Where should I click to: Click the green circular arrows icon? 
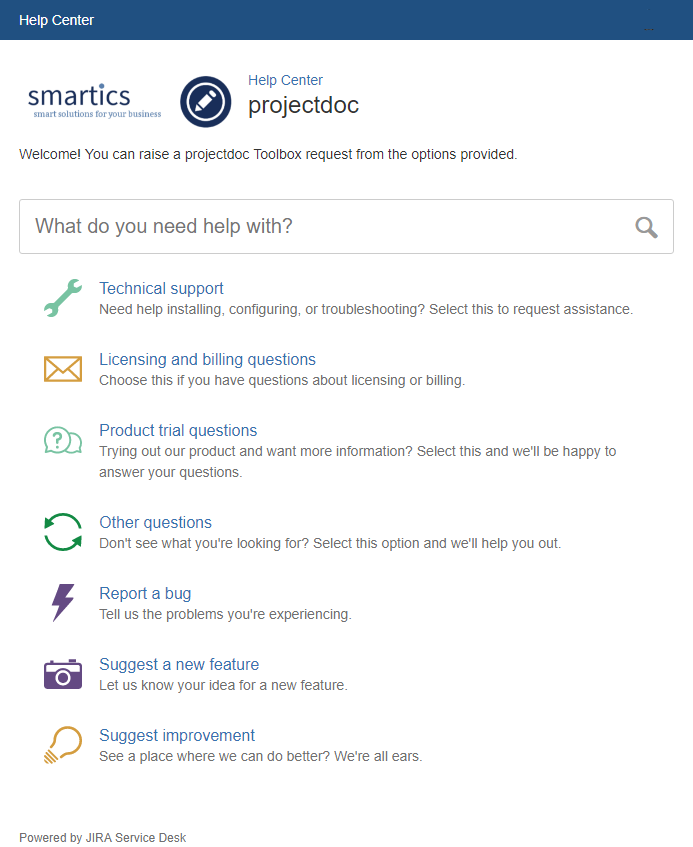pos(63,532)
